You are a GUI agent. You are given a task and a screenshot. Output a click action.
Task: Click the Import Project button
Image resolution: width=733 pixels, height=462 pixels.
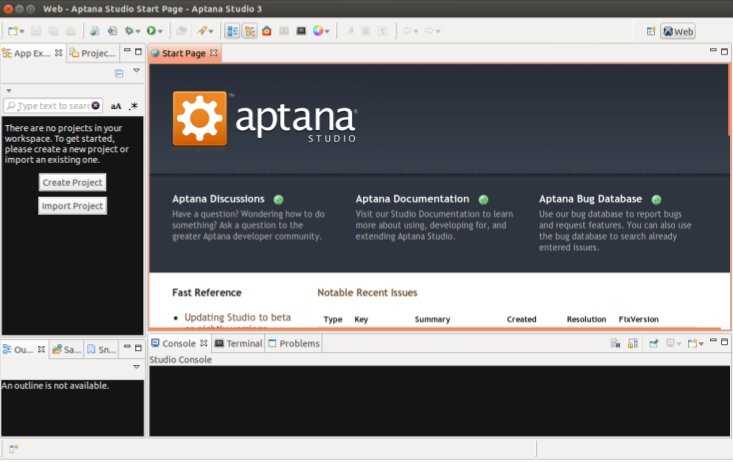click(72, 206)
